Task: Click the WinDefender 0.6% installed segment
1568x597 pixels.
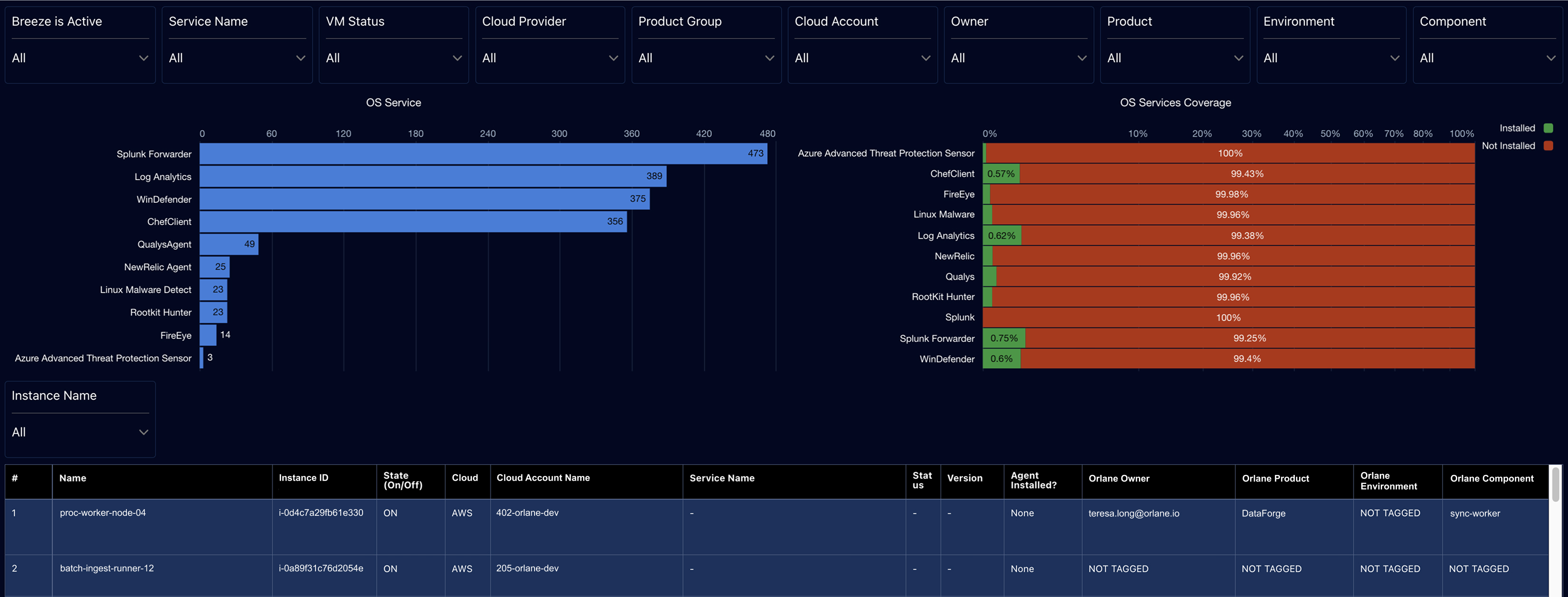Action: pos(1002,359)
